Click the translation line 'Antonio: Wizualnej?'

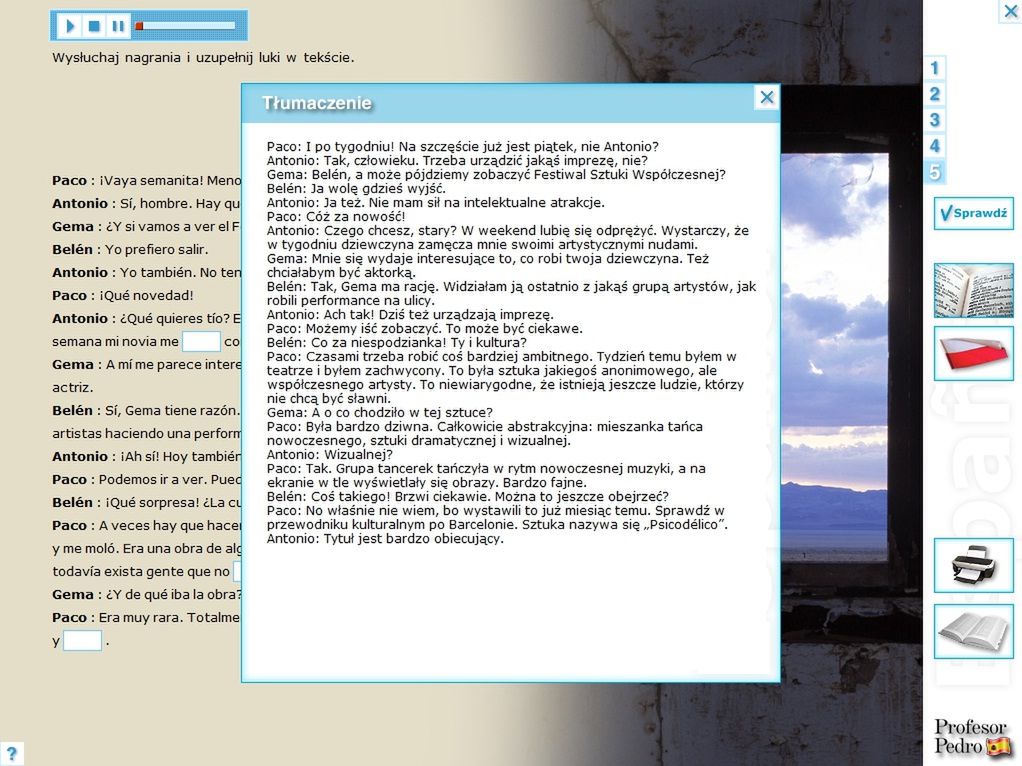click(x=330, y=454)
